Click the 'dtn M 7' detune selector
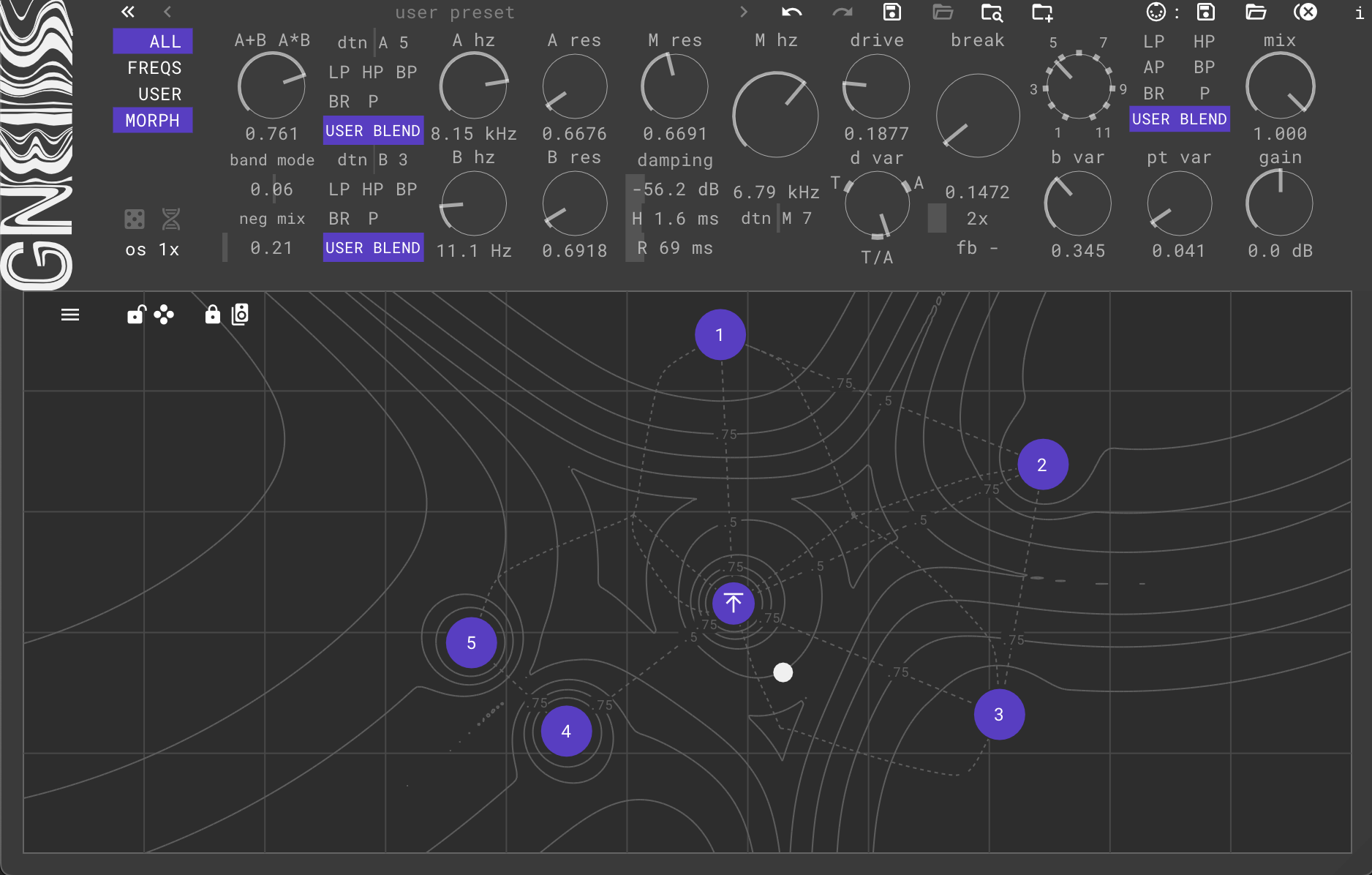Screen dimensions: 1372x875 (777, 218)
